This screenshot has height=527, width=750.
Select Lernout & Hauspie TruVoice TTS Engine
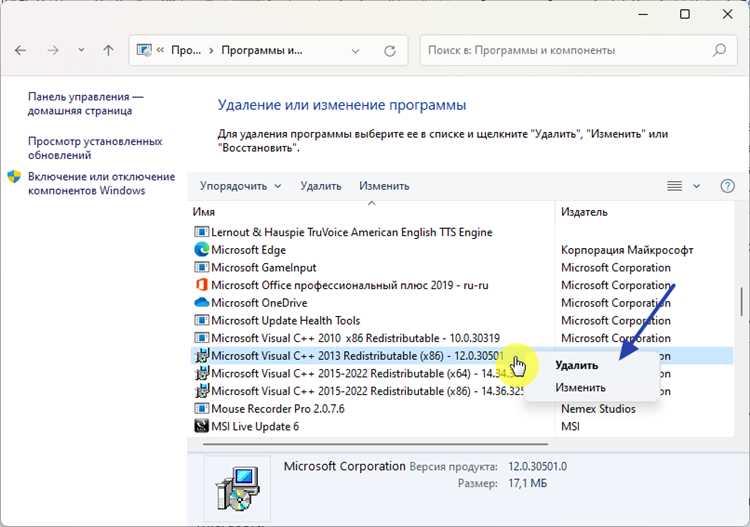coord(352,232)
